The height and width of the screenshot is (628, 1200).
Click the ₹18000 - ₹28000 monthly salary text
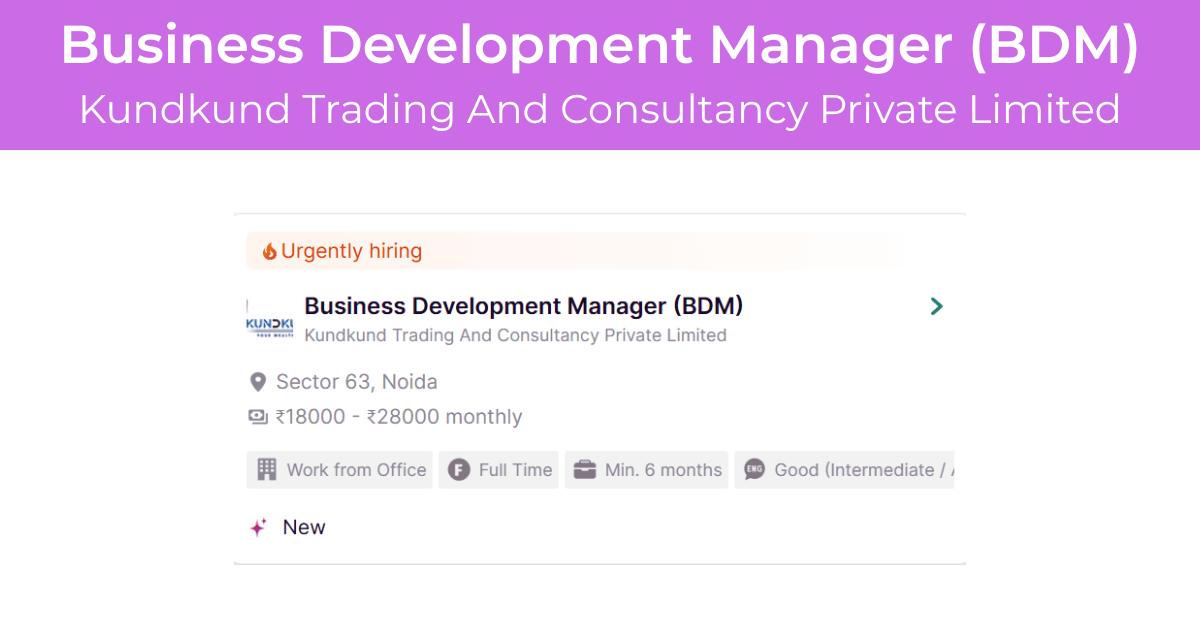tap(399, 417)
